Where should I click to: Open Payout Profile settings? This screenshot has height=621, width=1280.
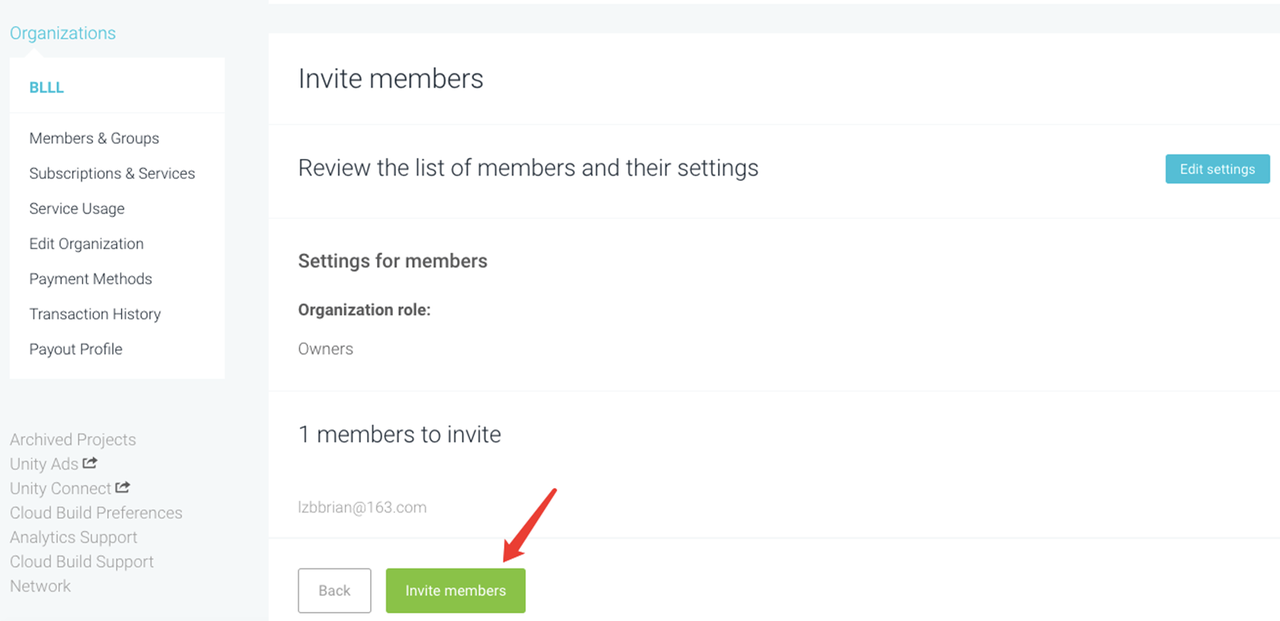pyautogui.click(x=76, y=349)
